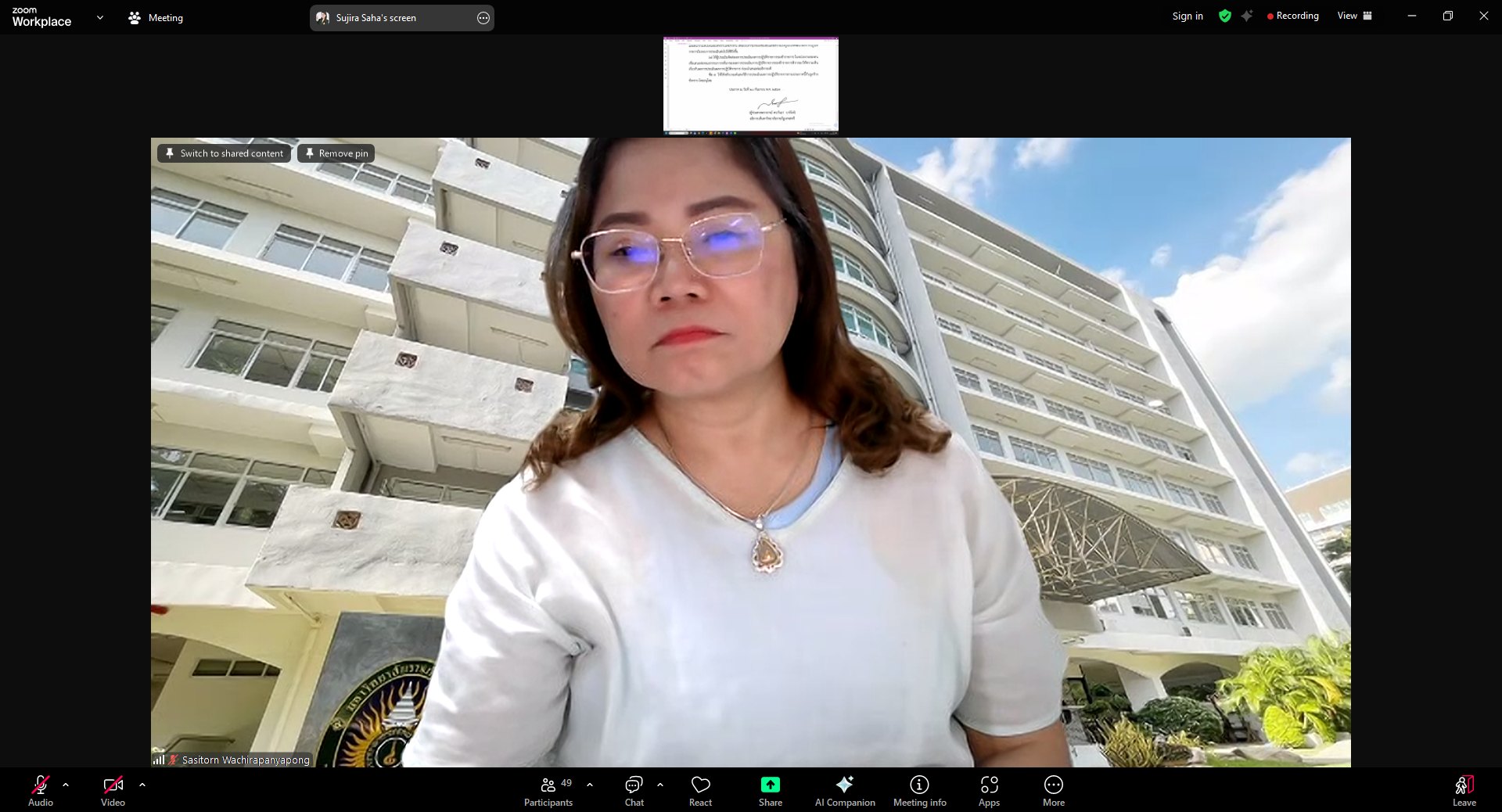Show Meeting info

coord(919,790)
